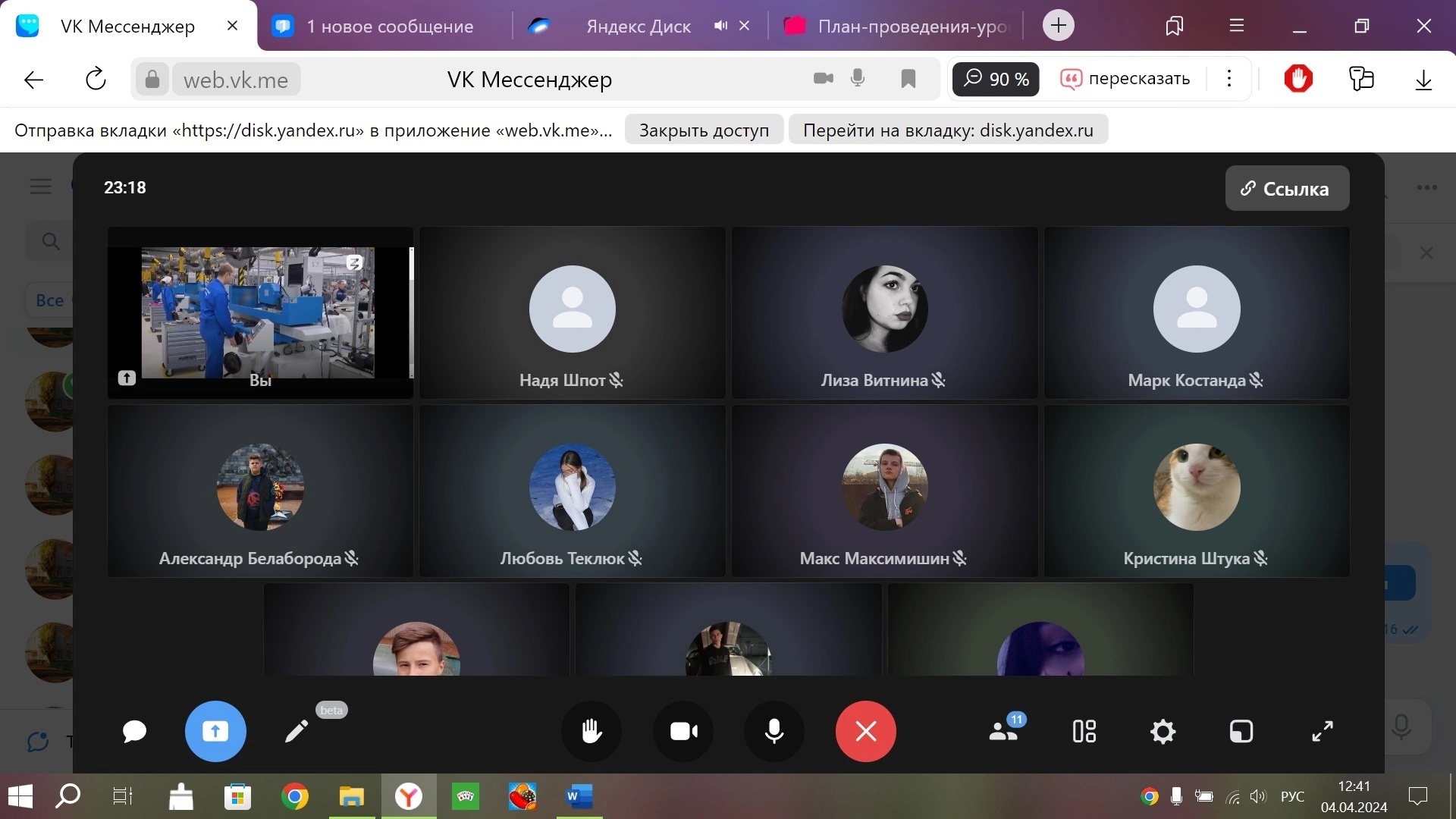1456x819 pixels.
Task: Click Лиза Витнина avatar
Action: (x=885, y=309)
